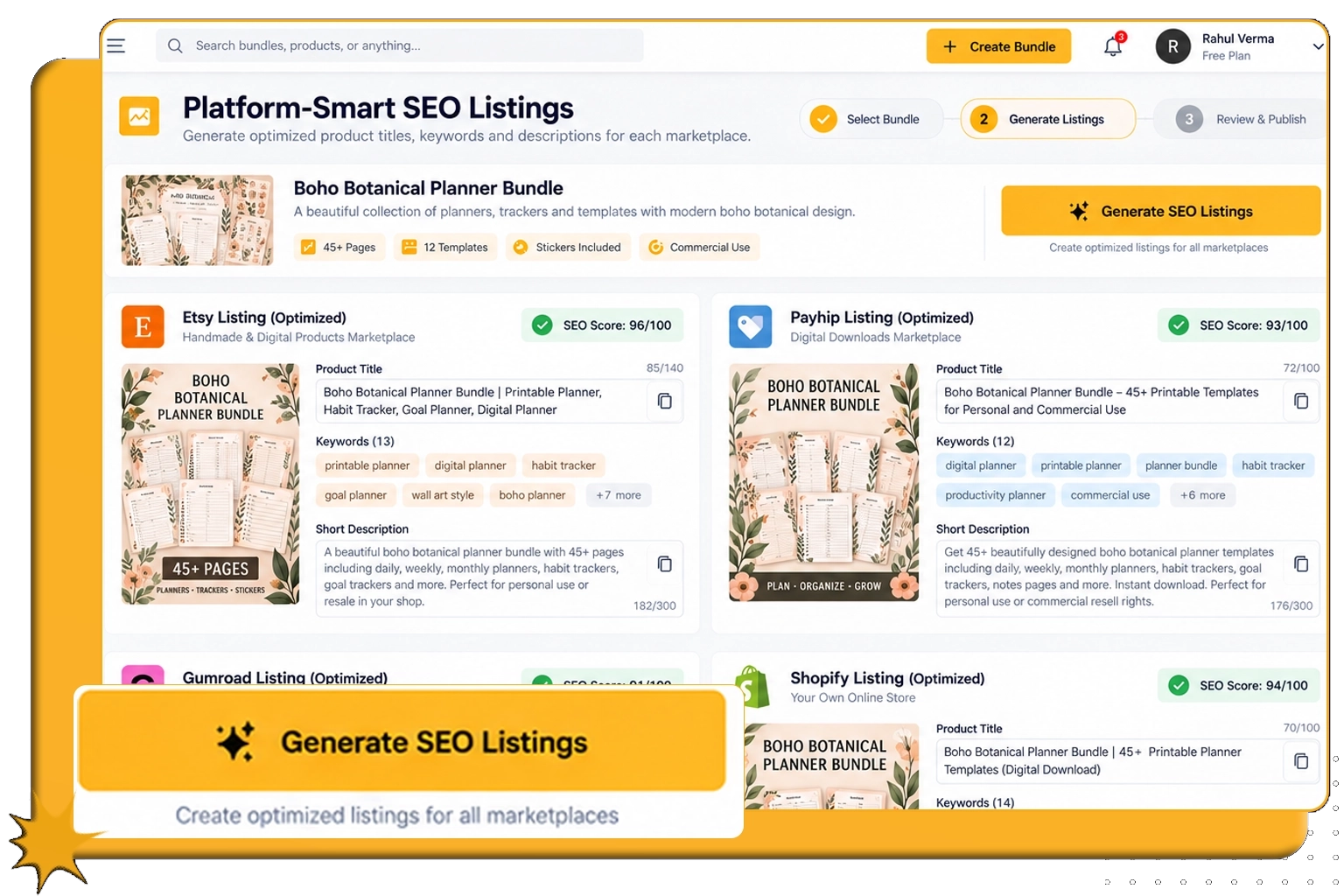Click Generate SEO Listings in the bundle card
This screenshot has height=896, width=1344.
pyautogui.click(x=1160, y=211)
